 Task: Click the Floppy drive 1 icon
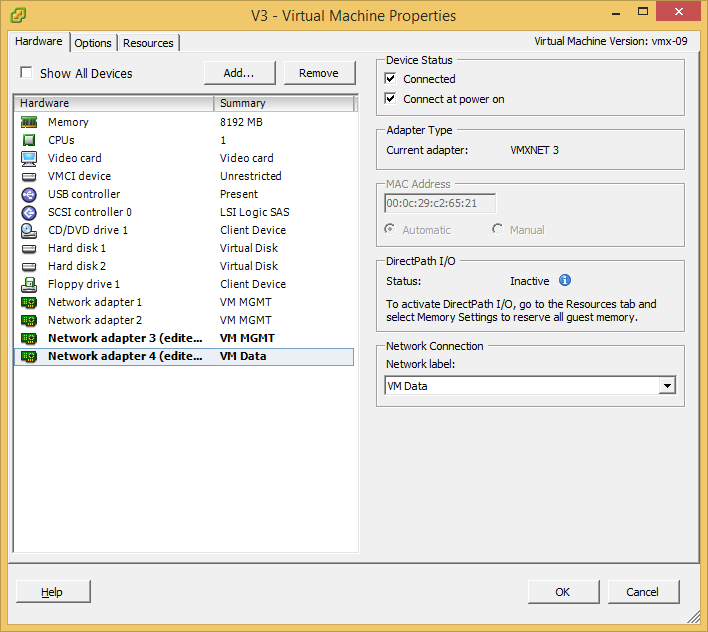(x=29, y=284)
